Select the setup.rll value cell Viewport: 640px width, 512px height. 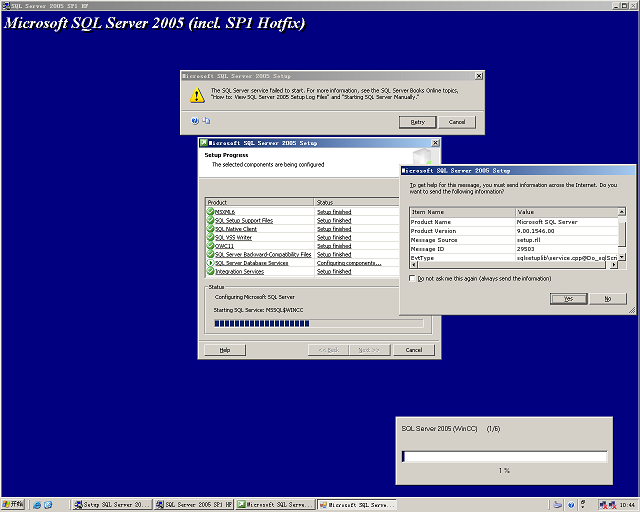[567, 240]
